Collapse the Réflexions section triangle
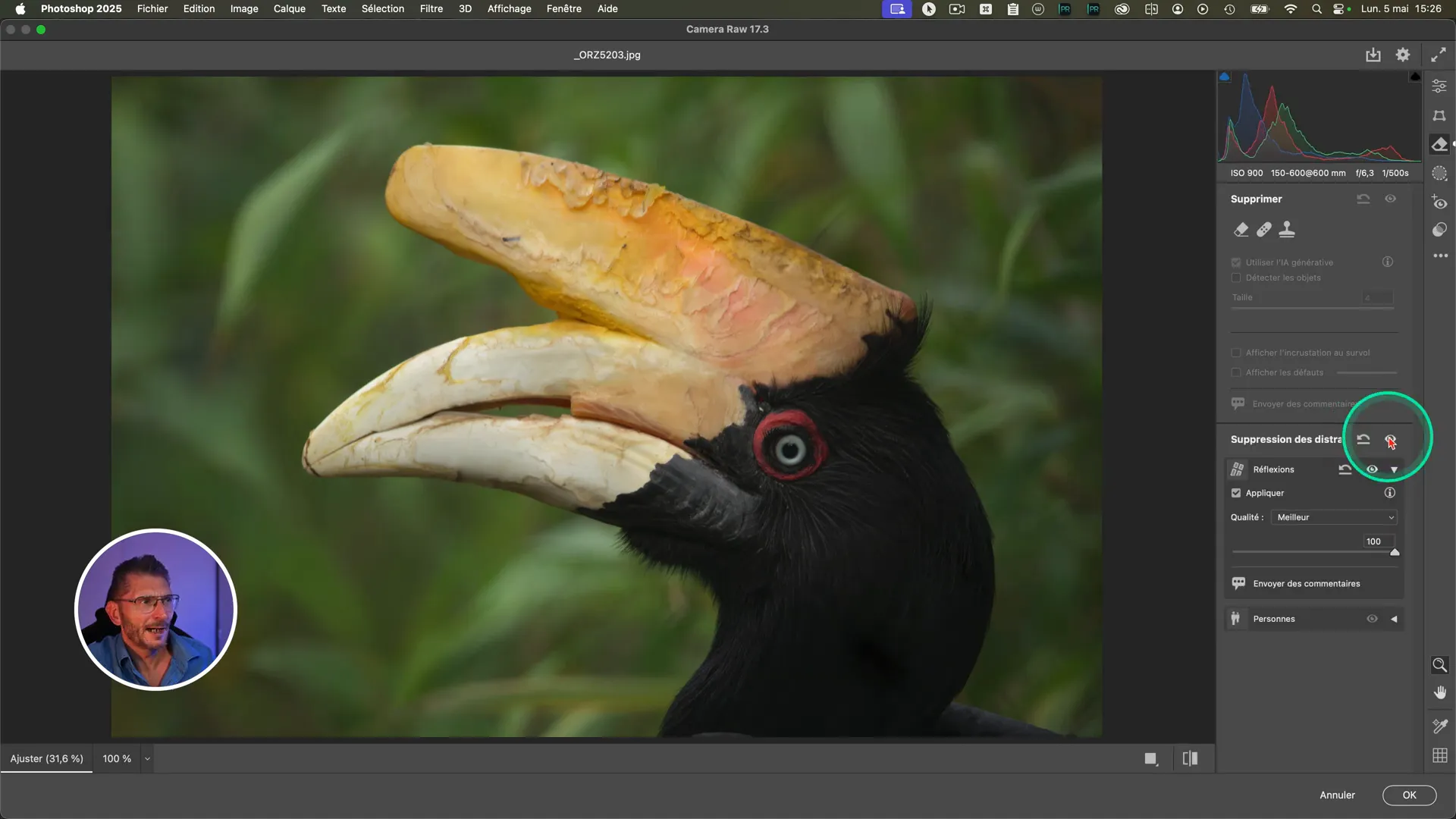 tap(1394, 469)
